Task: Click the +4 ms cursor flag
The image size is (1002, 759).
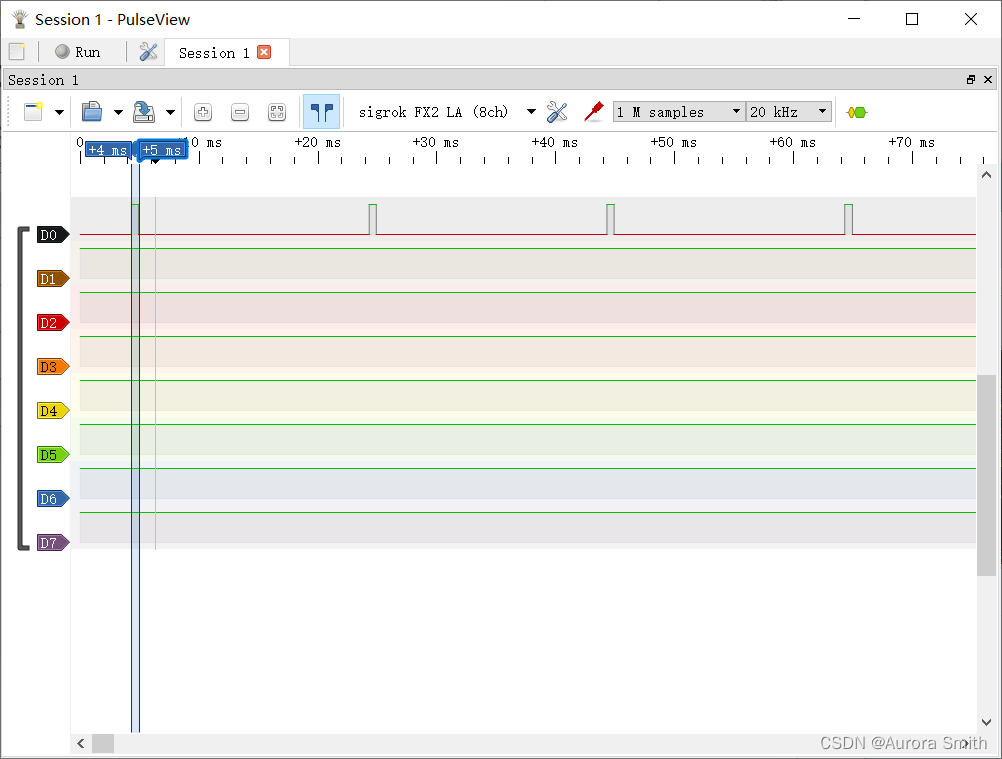Action: click(108, 150)
